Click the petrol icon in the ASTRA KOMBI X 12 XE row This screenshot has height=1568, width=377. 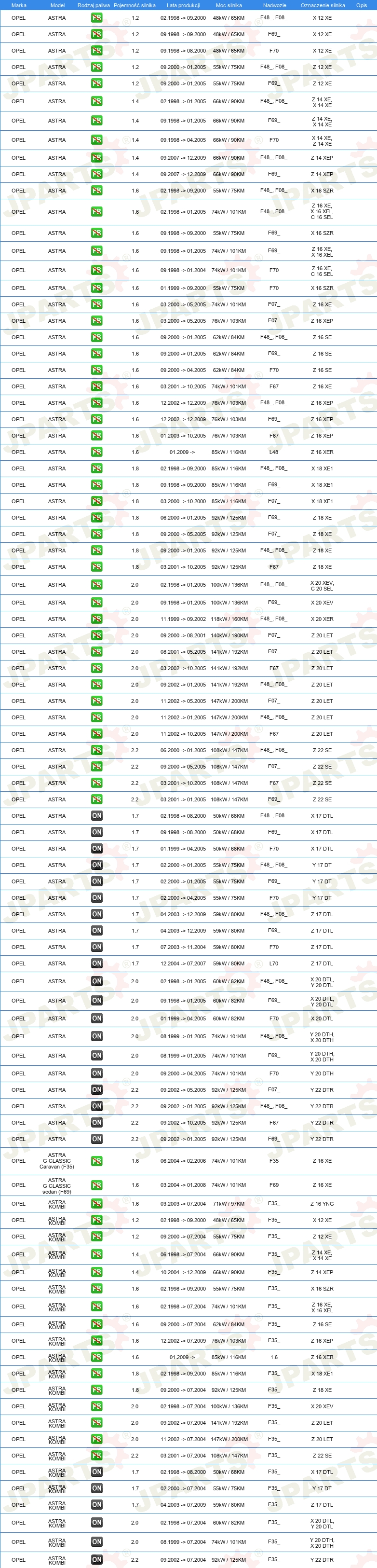pyautogui.click(x=97, y=1220)
